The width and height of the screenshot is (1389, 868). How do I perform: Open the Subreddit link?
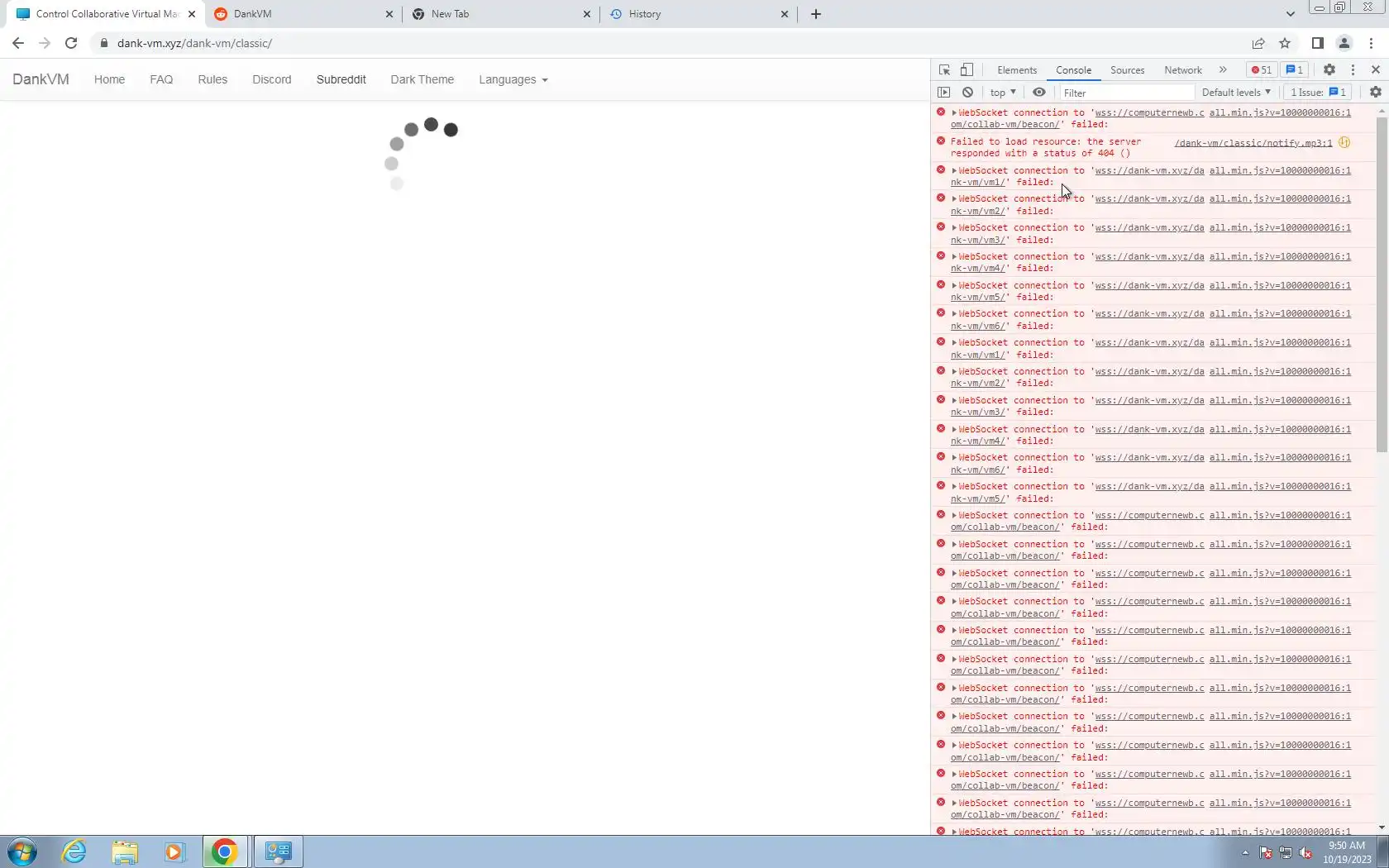tap(341, 79)
